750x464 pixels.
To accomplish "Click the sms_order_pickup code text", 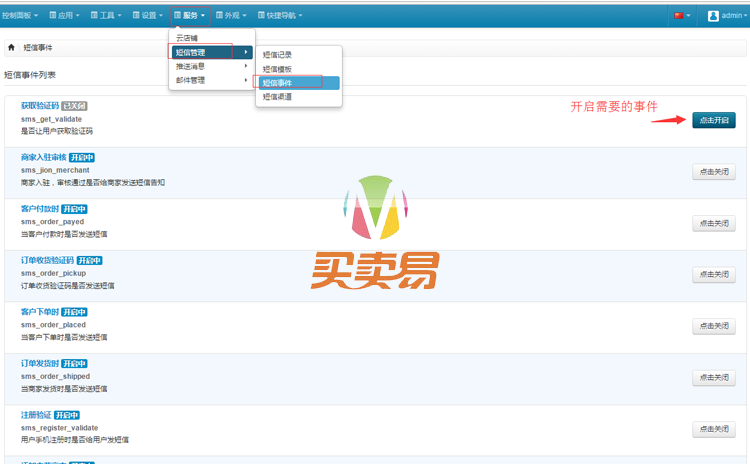I will coord(53,273).
